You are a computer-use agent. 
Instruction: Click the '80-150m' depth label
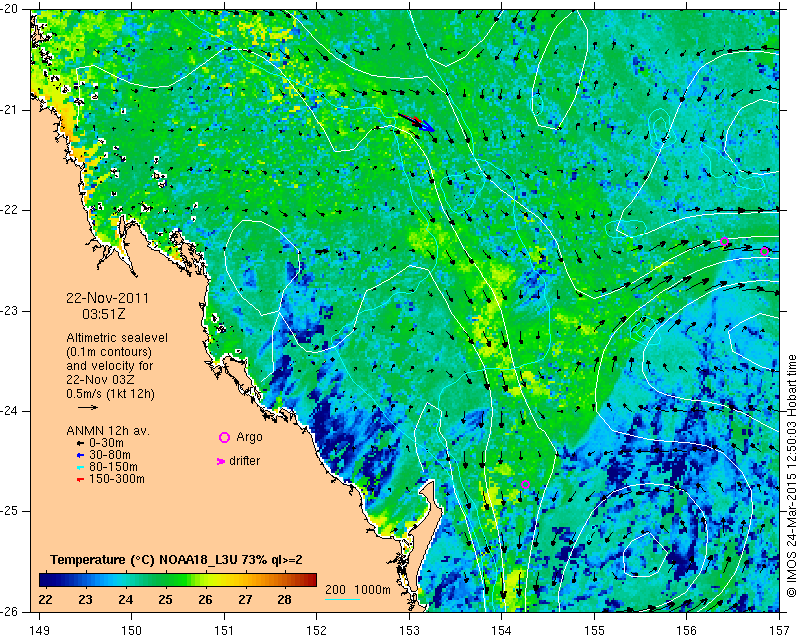click(113, 467)
